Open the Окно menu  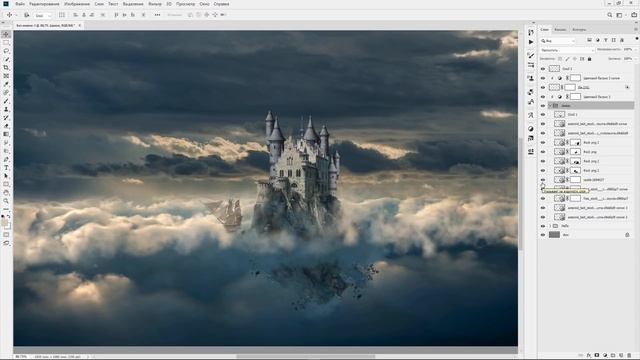tap(204, 4)
